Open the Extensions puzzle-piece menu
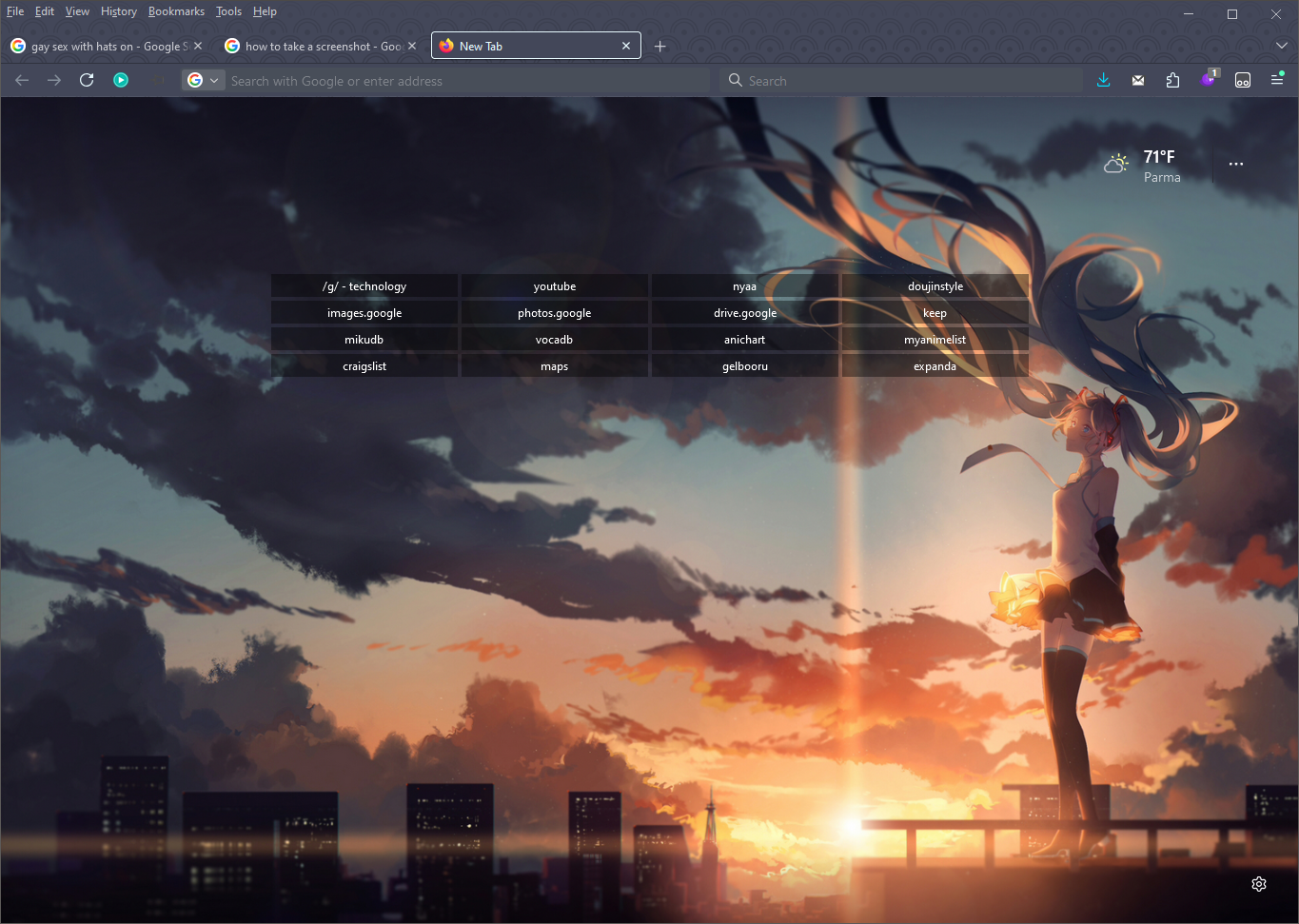This screenshot has height=924, width=1299. 1172,81
